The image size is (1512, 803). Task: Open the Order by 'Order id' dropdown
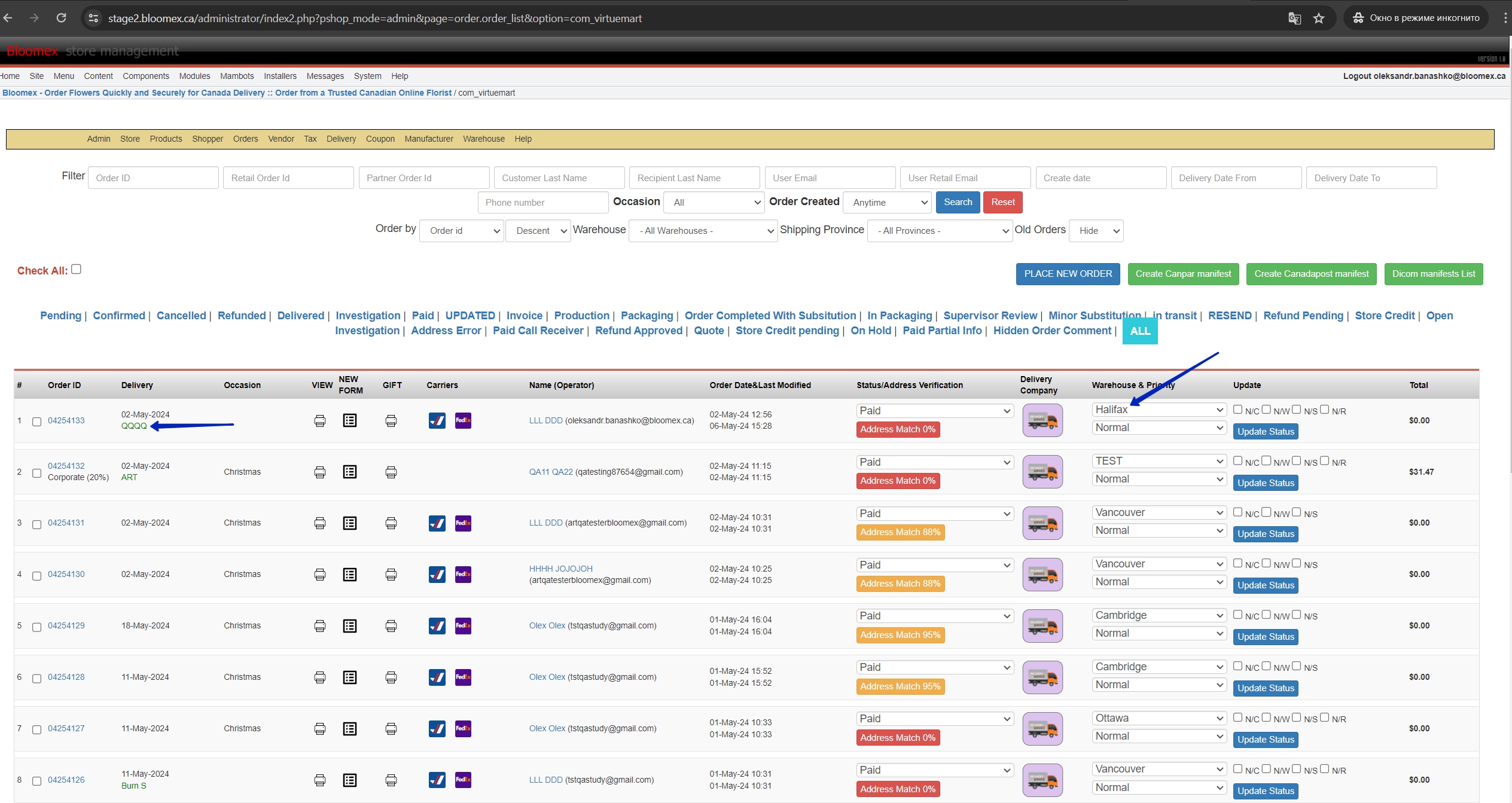coord(462,231)
